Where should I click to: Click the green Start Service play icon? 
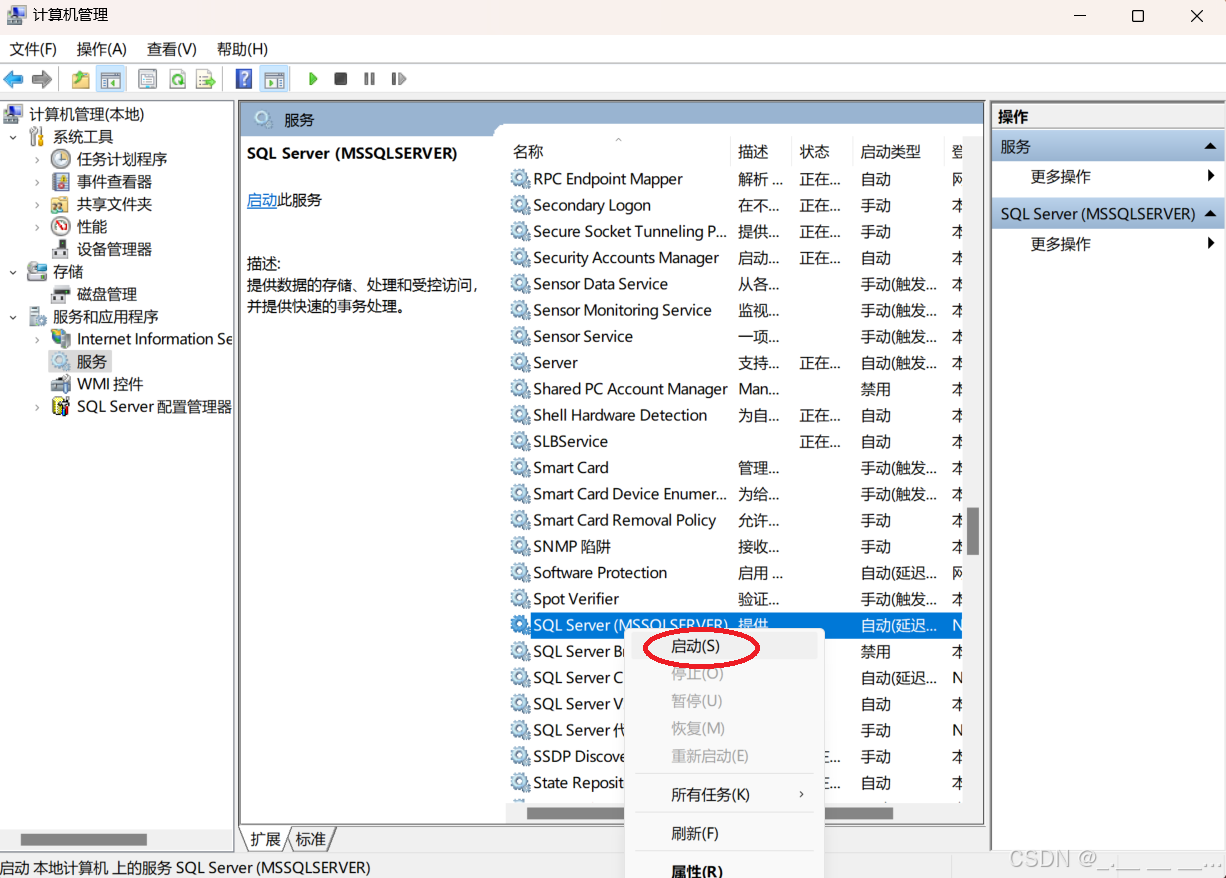313,79
